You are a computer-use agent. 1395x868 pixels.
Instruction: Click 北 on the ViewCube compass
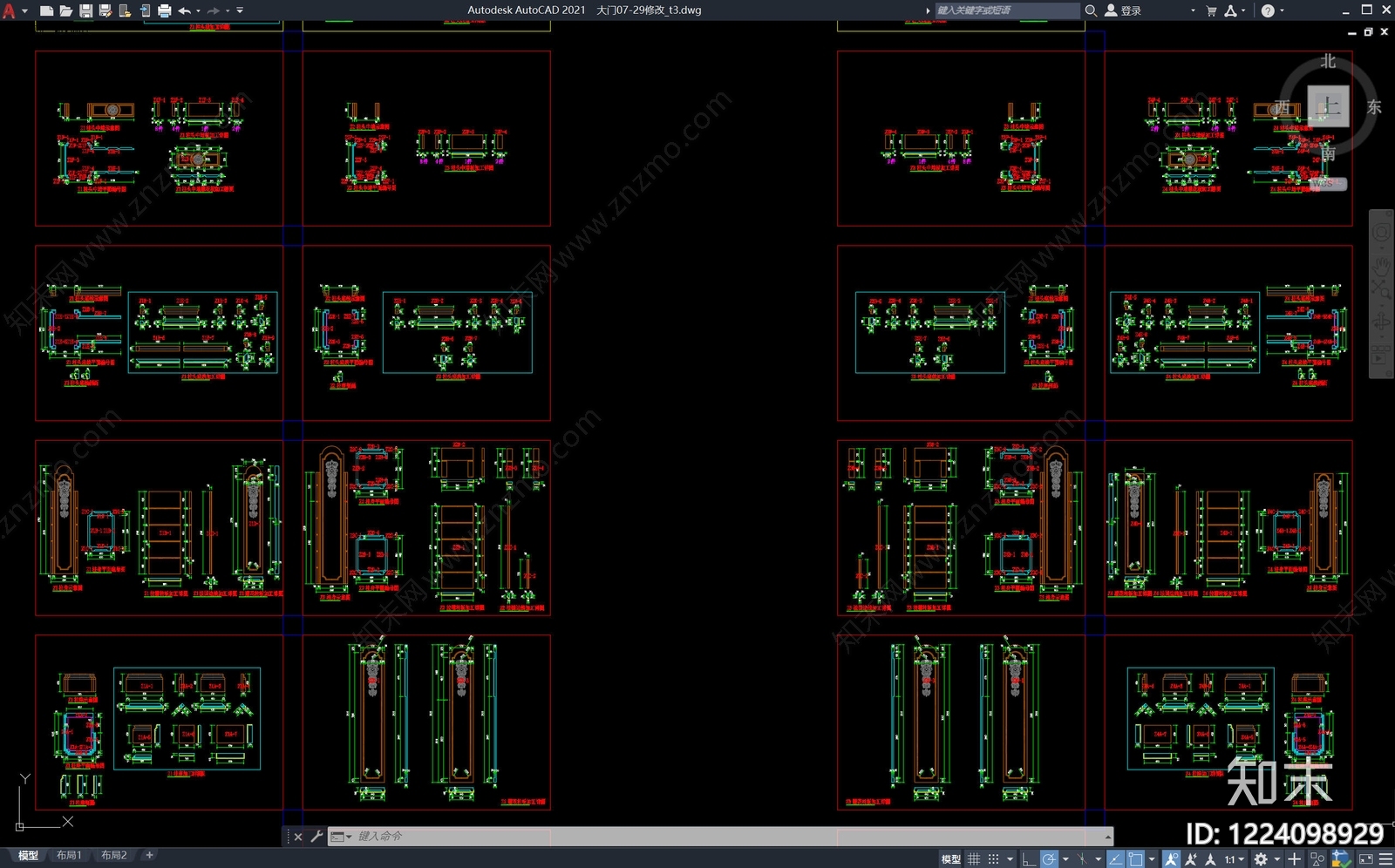[x=1328, y=61]
